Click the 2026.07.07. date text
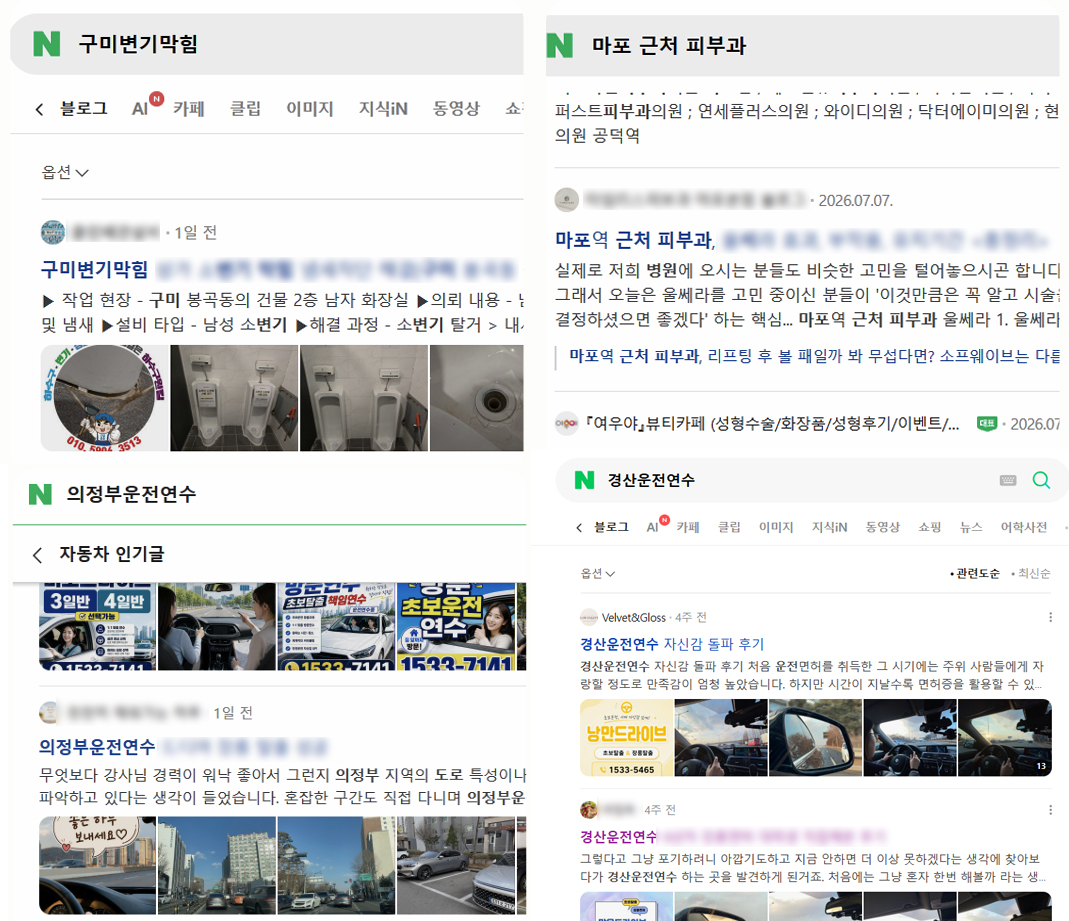Image resolution: width=1069 pixels, height=921 pixels. [x=856, y=200]
